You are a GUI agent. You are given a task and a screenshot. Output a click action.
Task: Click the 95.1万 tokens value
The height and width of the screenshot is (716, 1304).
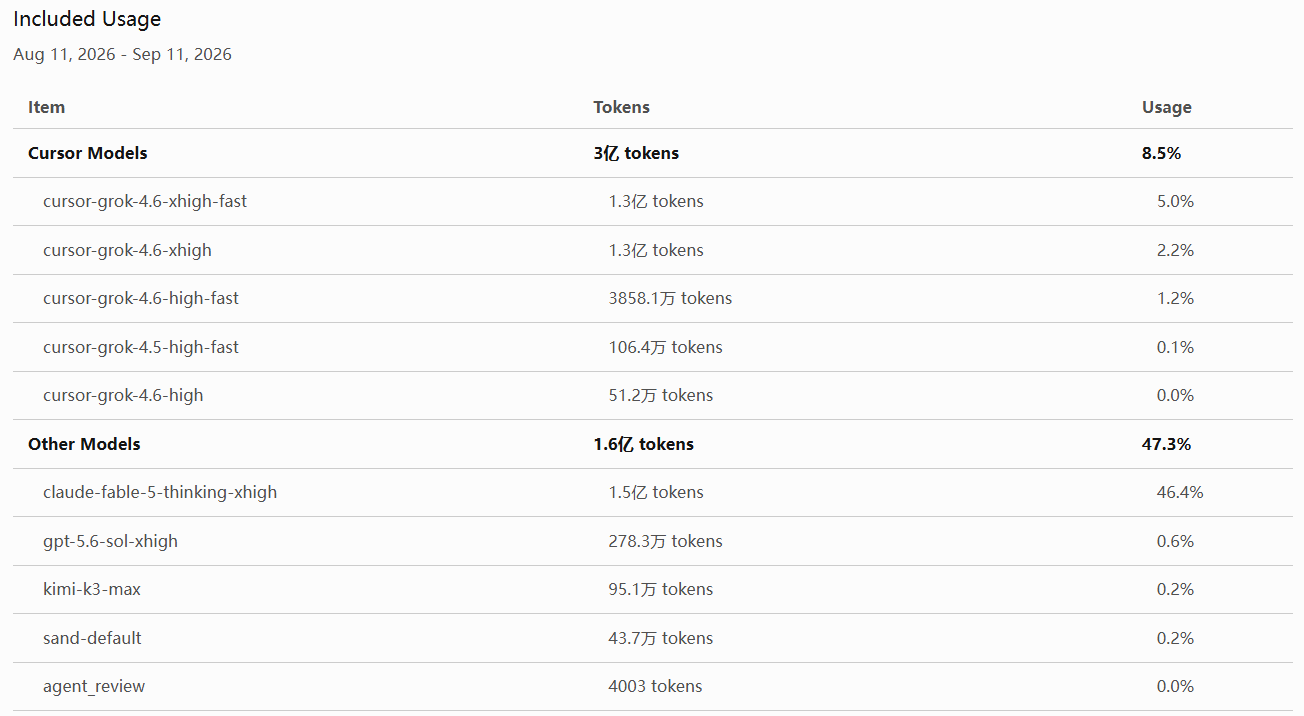point(661,589)
